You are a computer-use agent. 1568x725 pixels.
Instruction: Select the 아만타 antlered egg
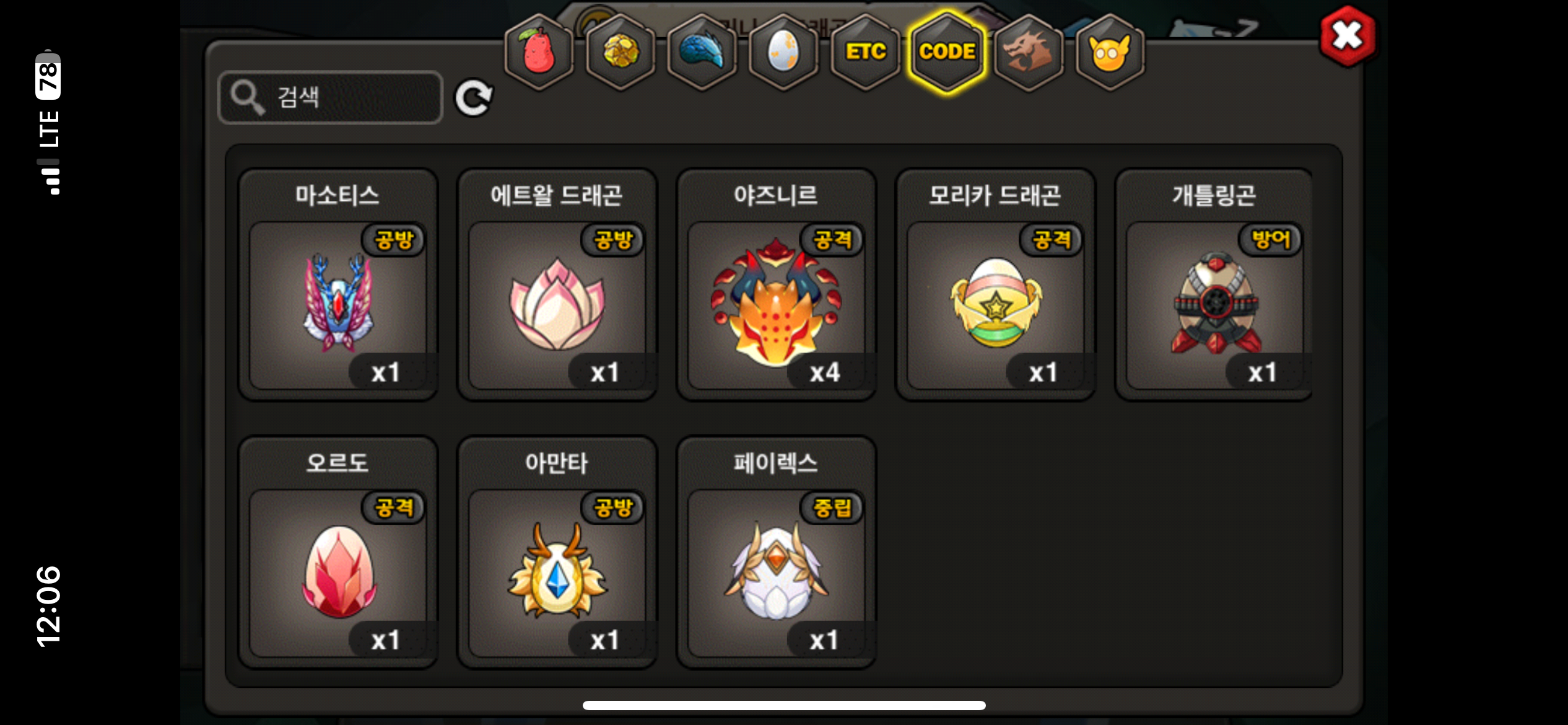click(x=557, y=553)
